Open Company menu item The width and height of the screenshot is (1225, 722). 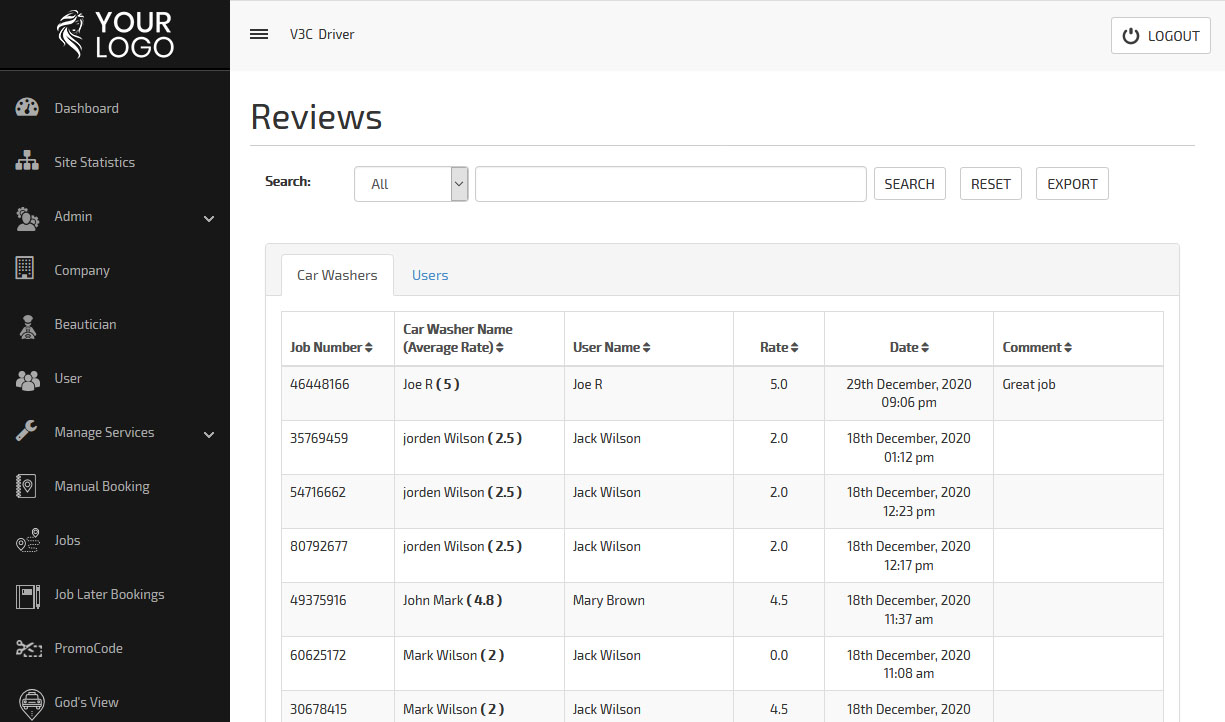115,270
